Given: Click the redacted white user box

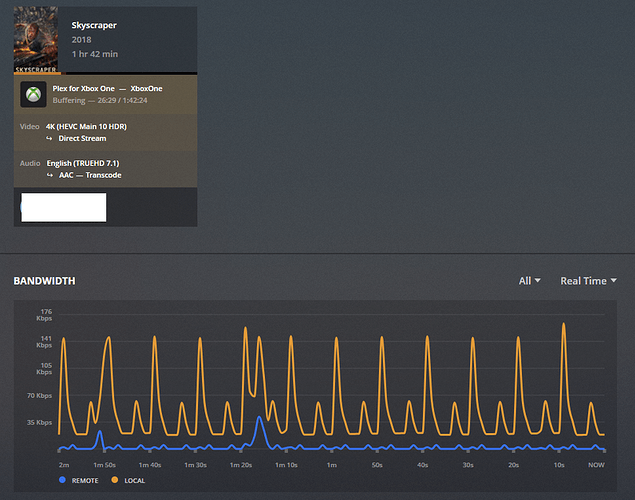Looking at the screenshot, I should click(64, 207).
